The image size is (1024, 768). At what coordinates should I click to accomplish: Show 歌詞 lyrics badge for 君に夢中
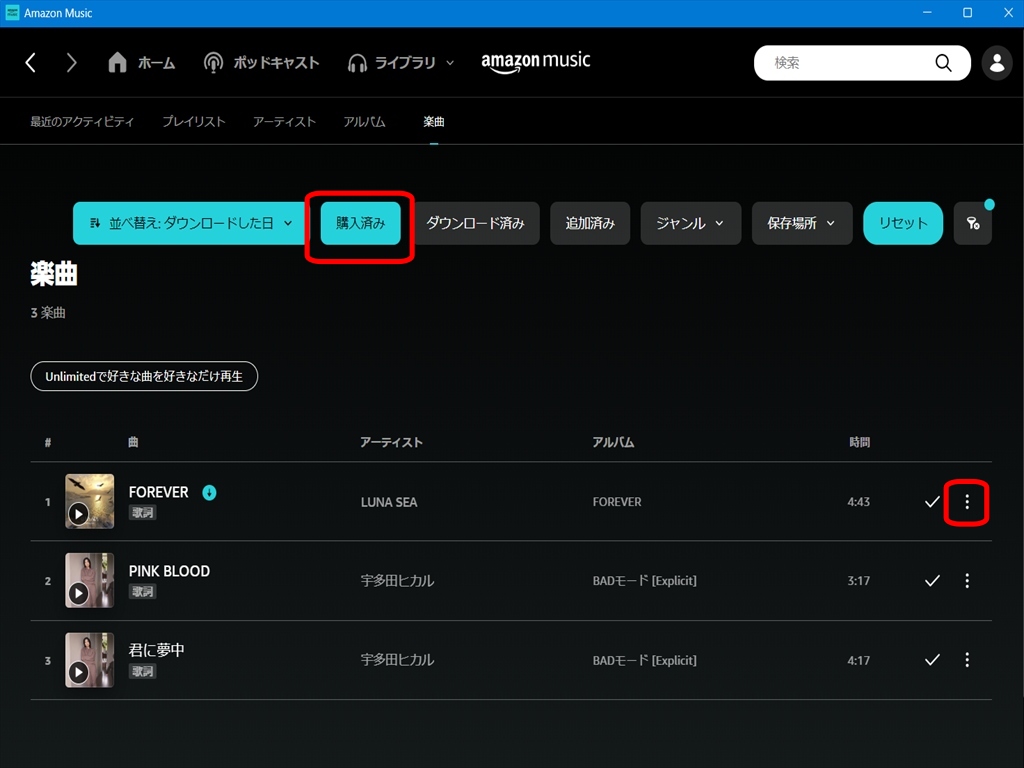point(142,671)
